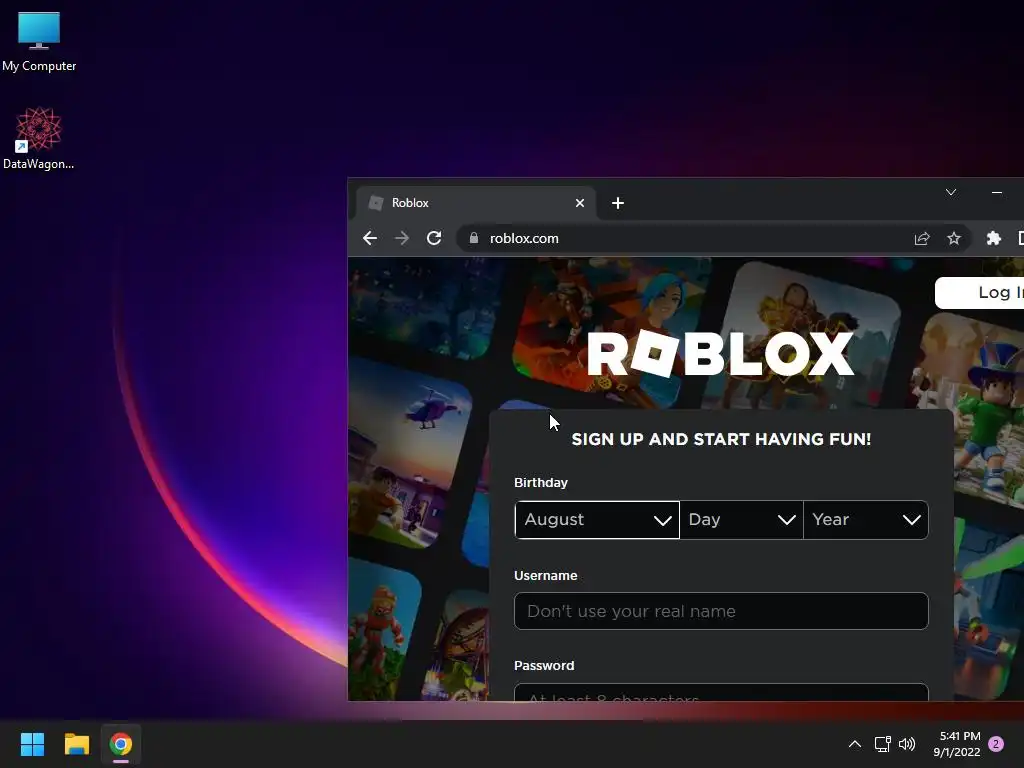Open Chrome extensions puzzle icon
Viewport: 1024px width, 768px height.
click(x=993, y=238)
